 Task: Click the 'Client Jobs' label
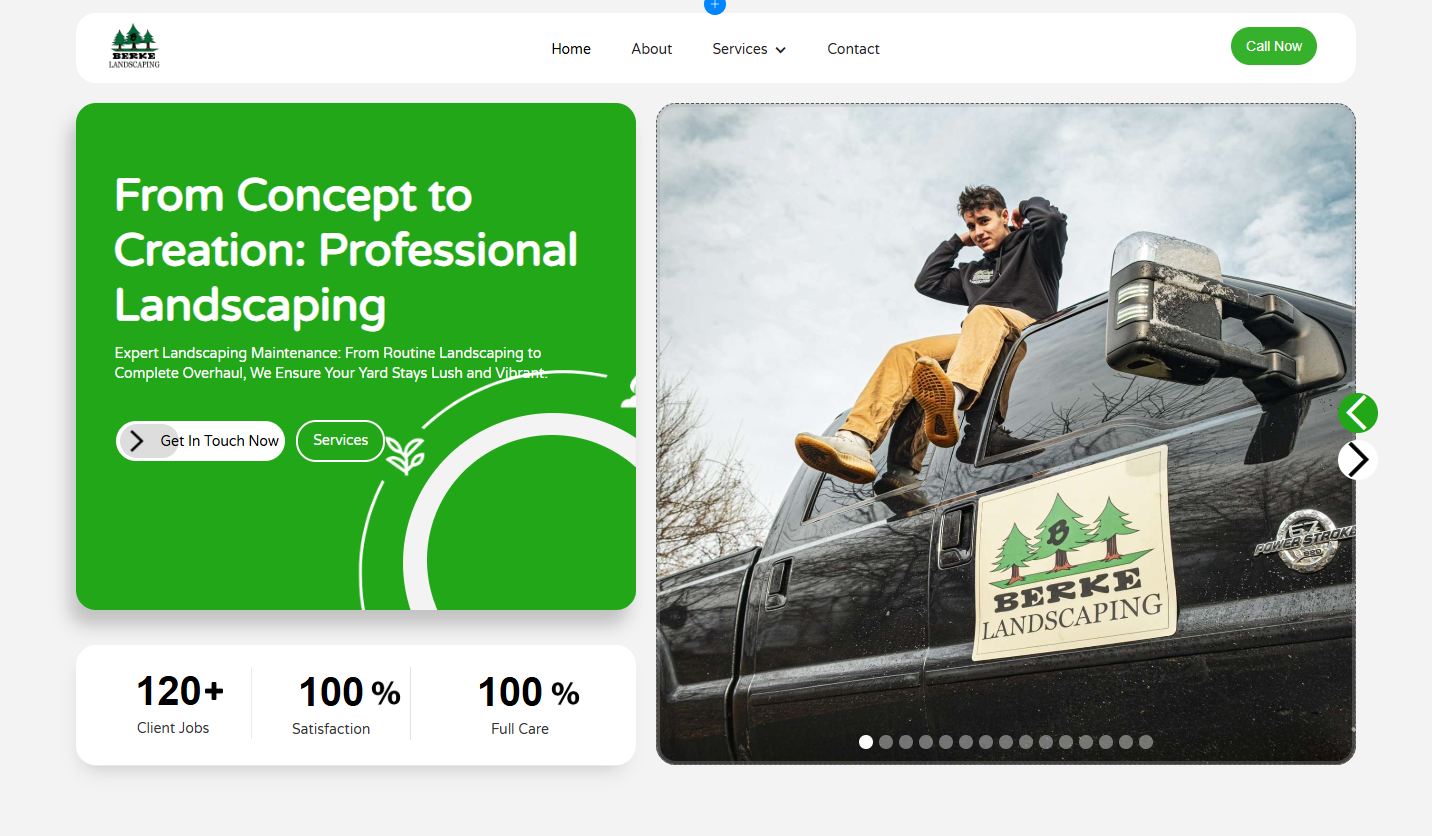click(173, 728)
